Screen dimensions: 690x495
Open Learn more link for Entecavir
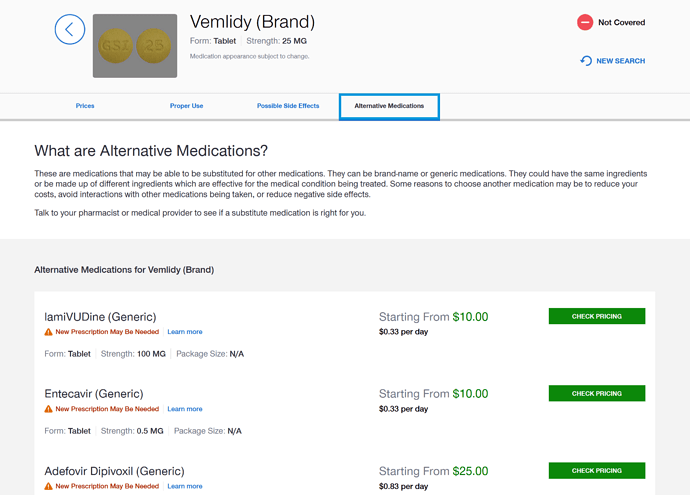click(185, 409)
